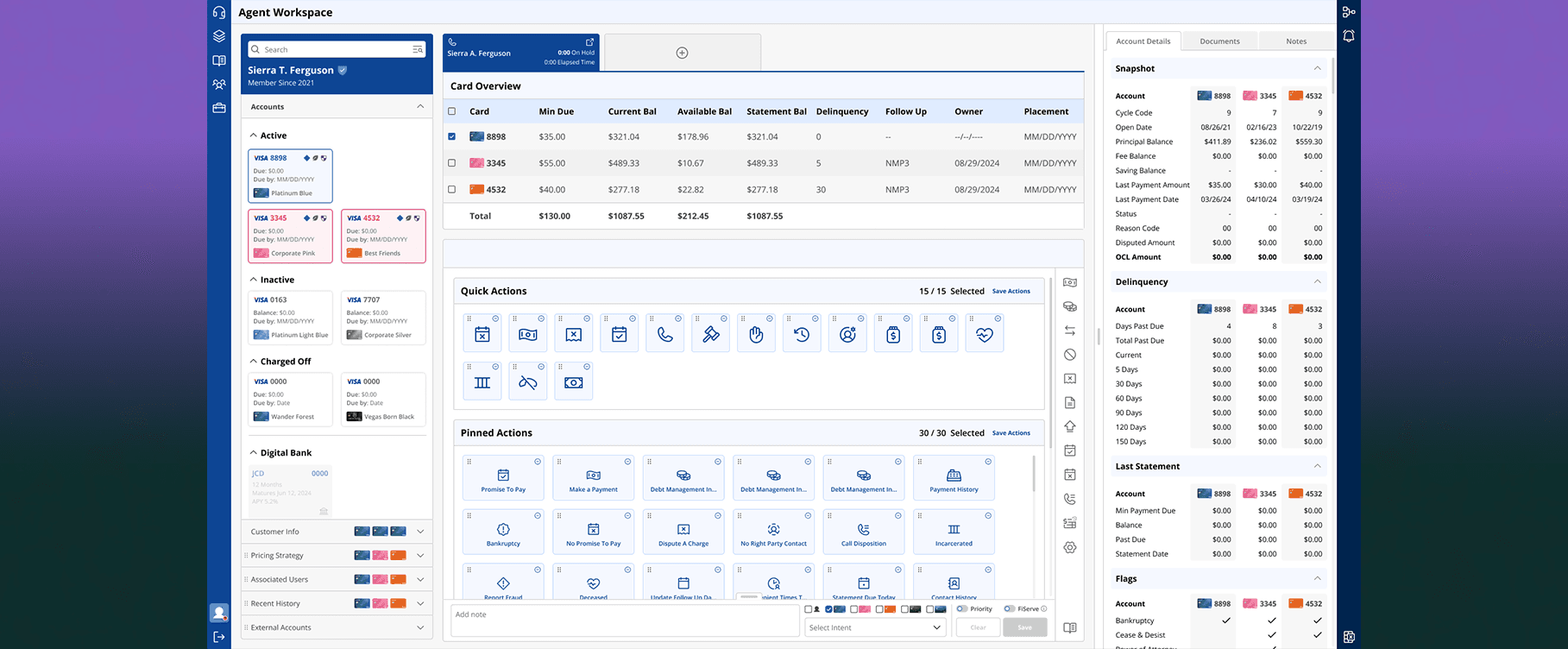
Task: Click the headset icon in left sidebar
Action: click(219, 12)
